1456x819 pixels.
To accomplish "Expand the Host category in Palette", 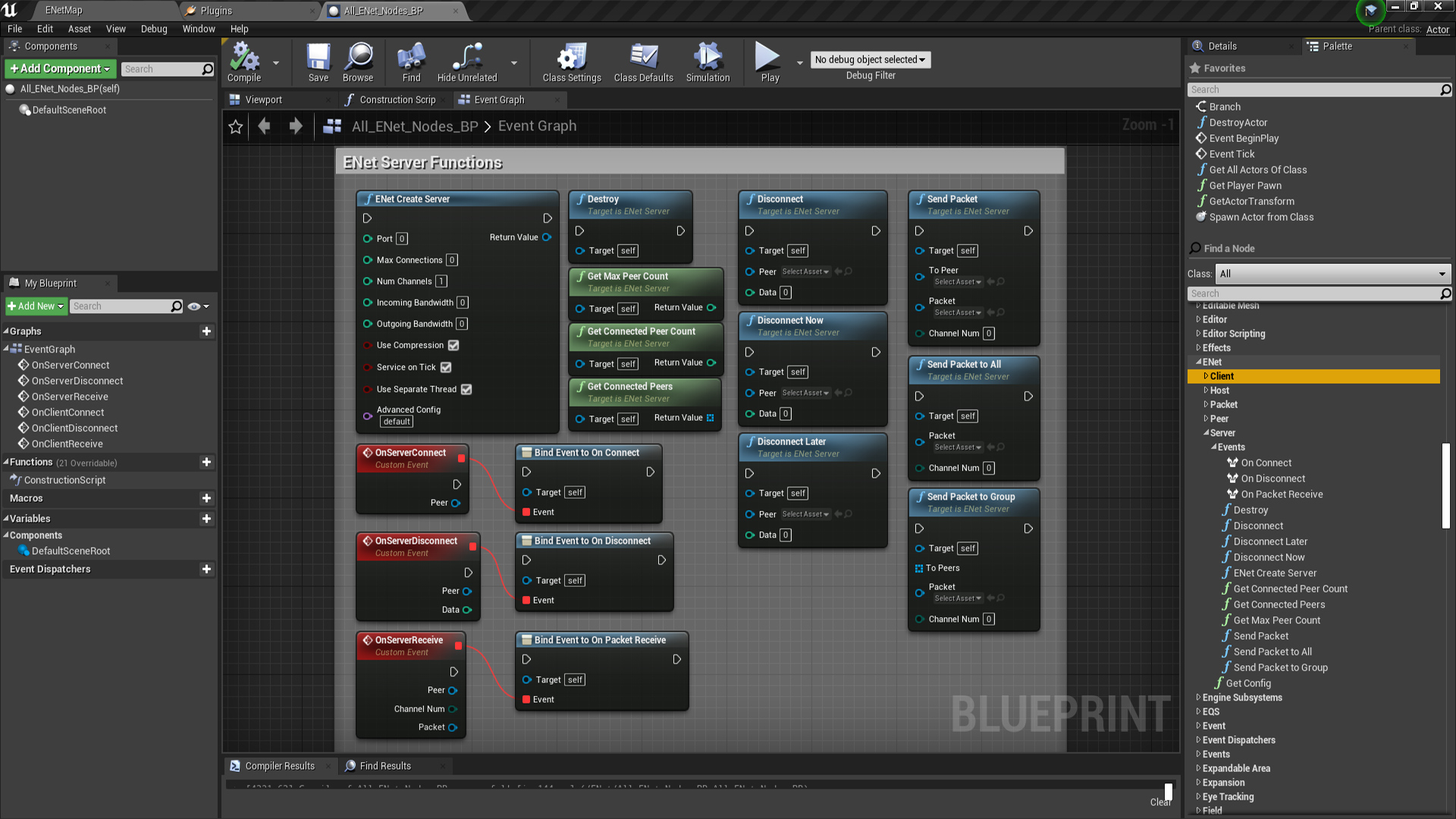I will pos(1206,391).
